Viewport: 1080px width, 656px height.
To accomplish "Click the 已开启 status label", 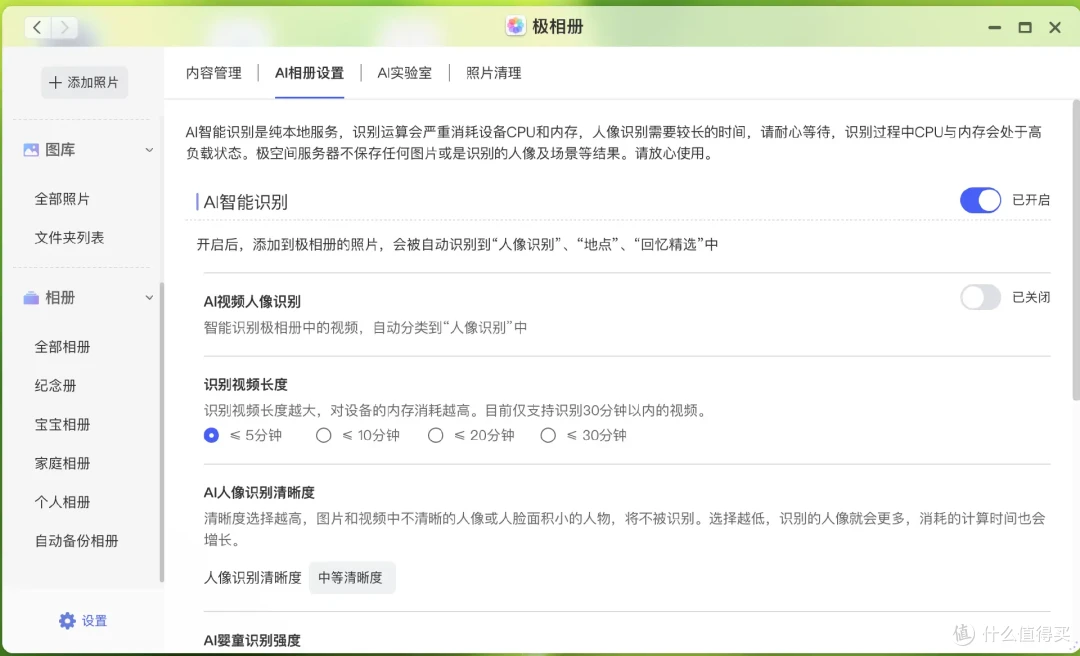I will 1030,200.
